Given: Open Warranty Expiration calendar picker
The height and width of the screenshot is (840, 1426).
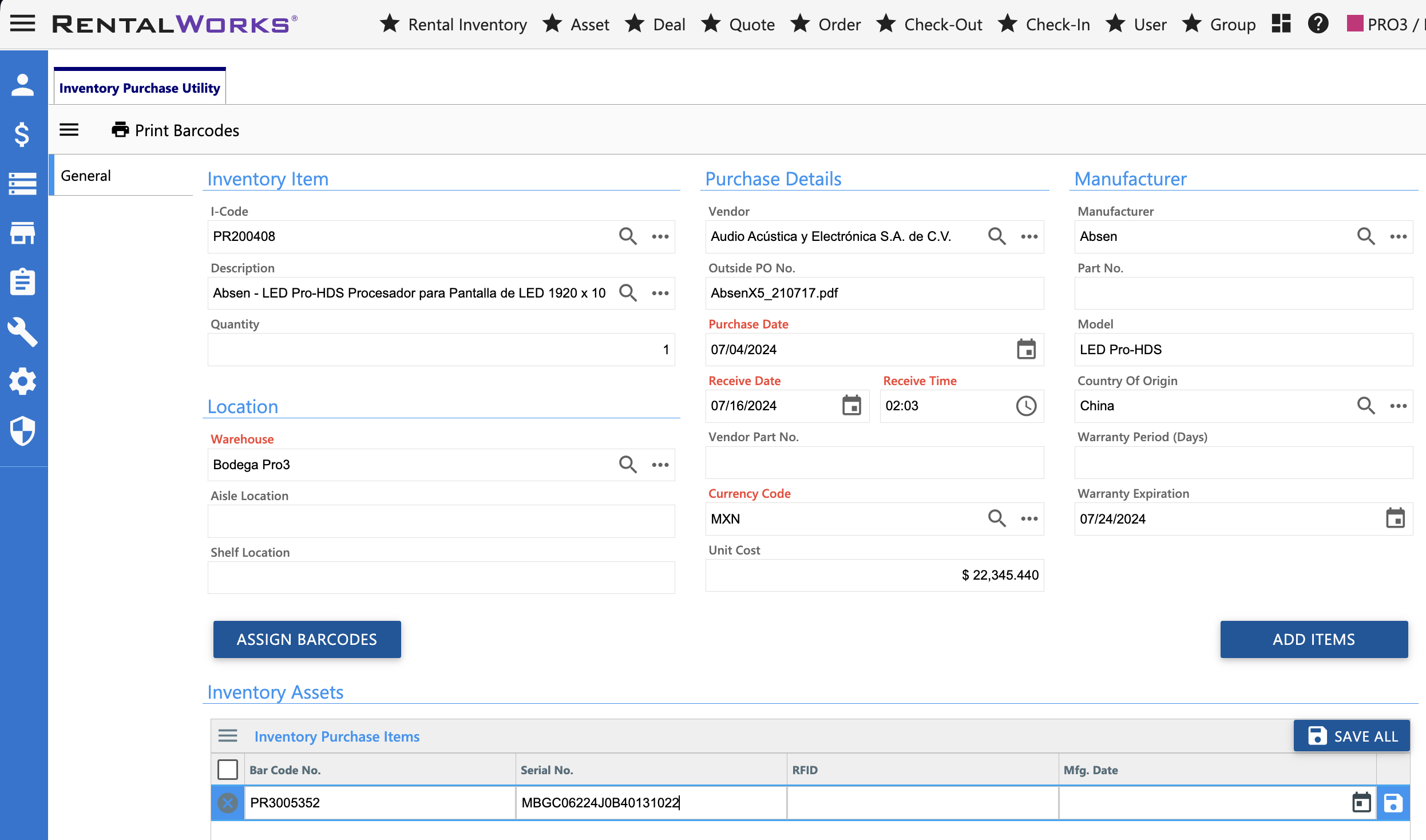Looking at the screenshot, I should (x=1395, y=518).
